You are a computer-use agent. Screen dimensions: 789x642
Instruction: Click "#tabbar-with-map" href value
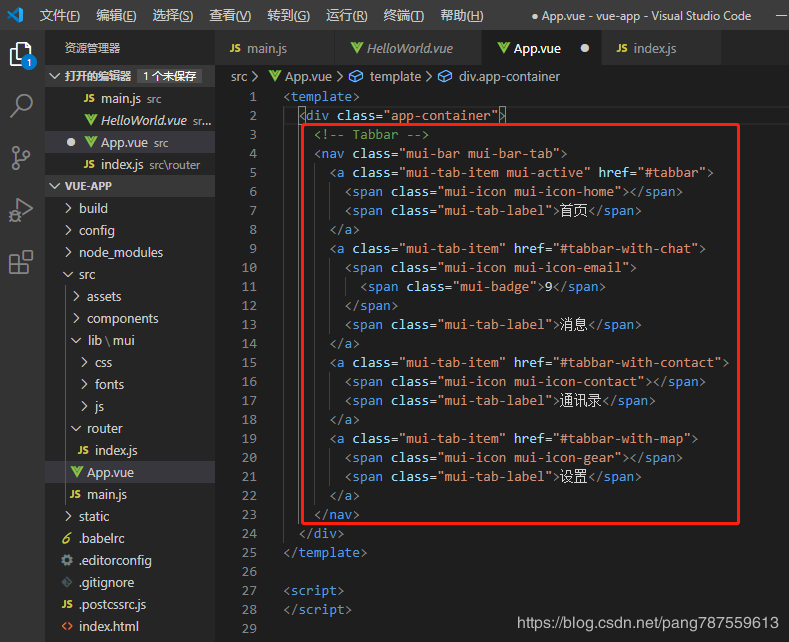click(x=621, y=439)
